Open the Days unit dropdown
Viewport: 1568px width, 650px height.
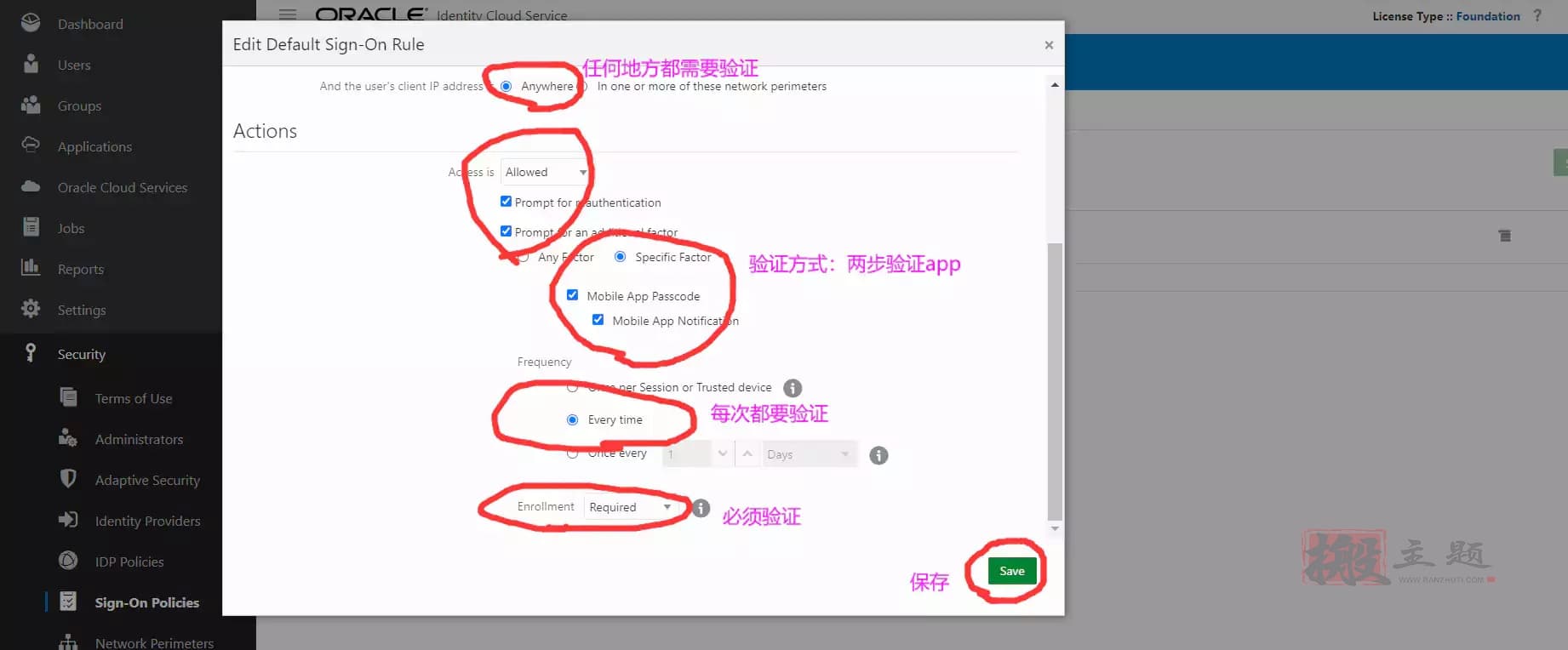coord(810,454)
